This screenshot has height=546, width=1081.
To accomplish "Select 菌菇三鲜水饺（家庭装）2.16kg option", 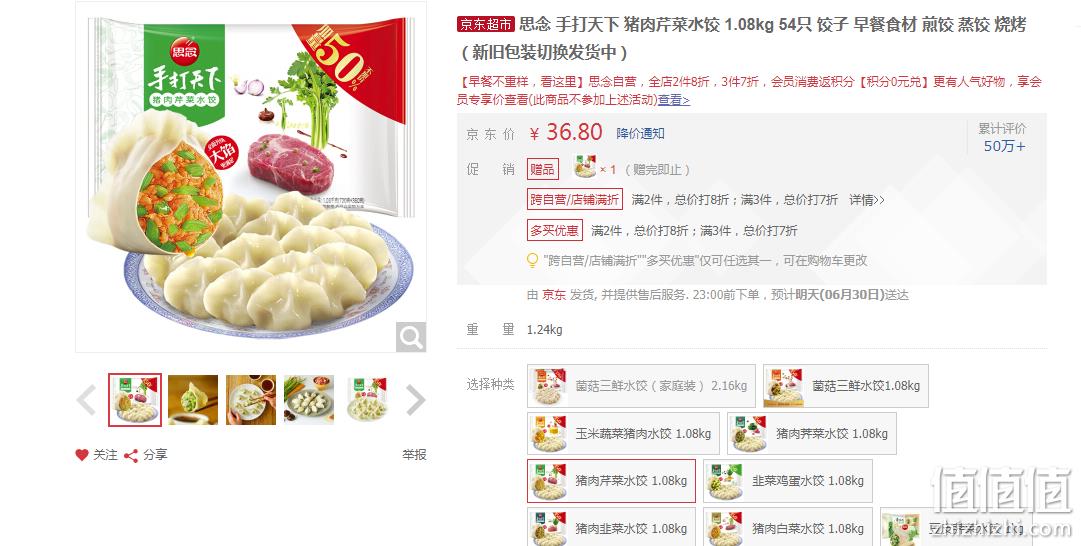I will pyautogui.click(x=641, y=385).
